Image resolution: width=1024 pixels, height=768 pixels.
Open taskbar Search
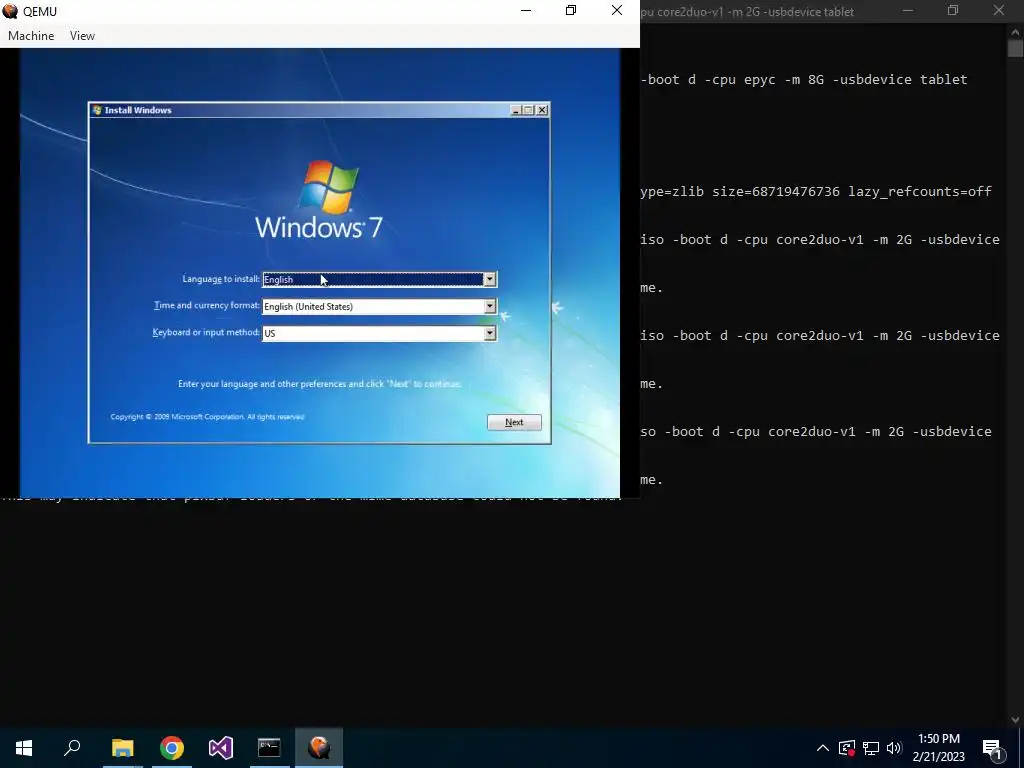(x=72, y=748)
